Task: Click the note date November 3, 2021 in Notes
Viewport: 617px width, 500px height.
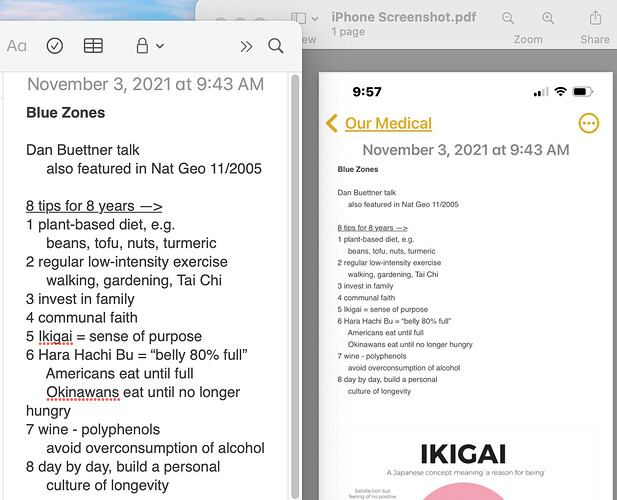Action: point(146,84)
